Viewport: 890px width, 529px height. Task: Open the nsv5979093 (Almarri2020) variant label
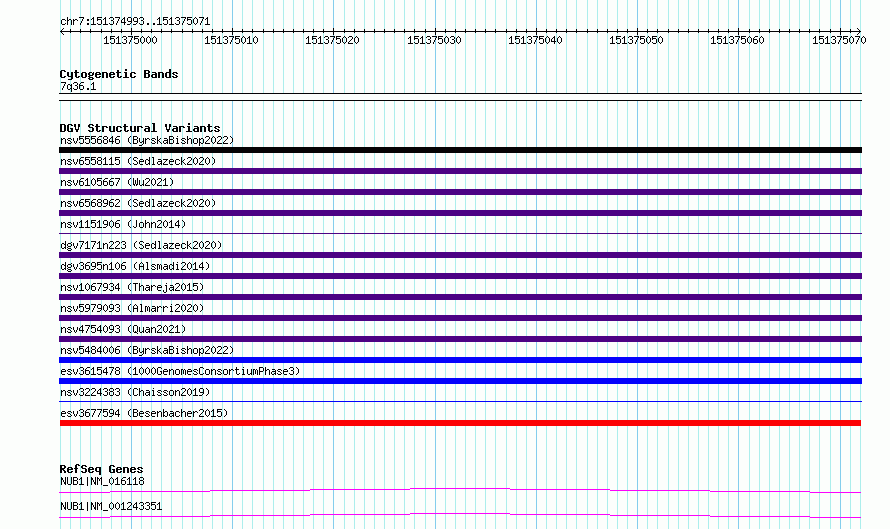point(132,308)
